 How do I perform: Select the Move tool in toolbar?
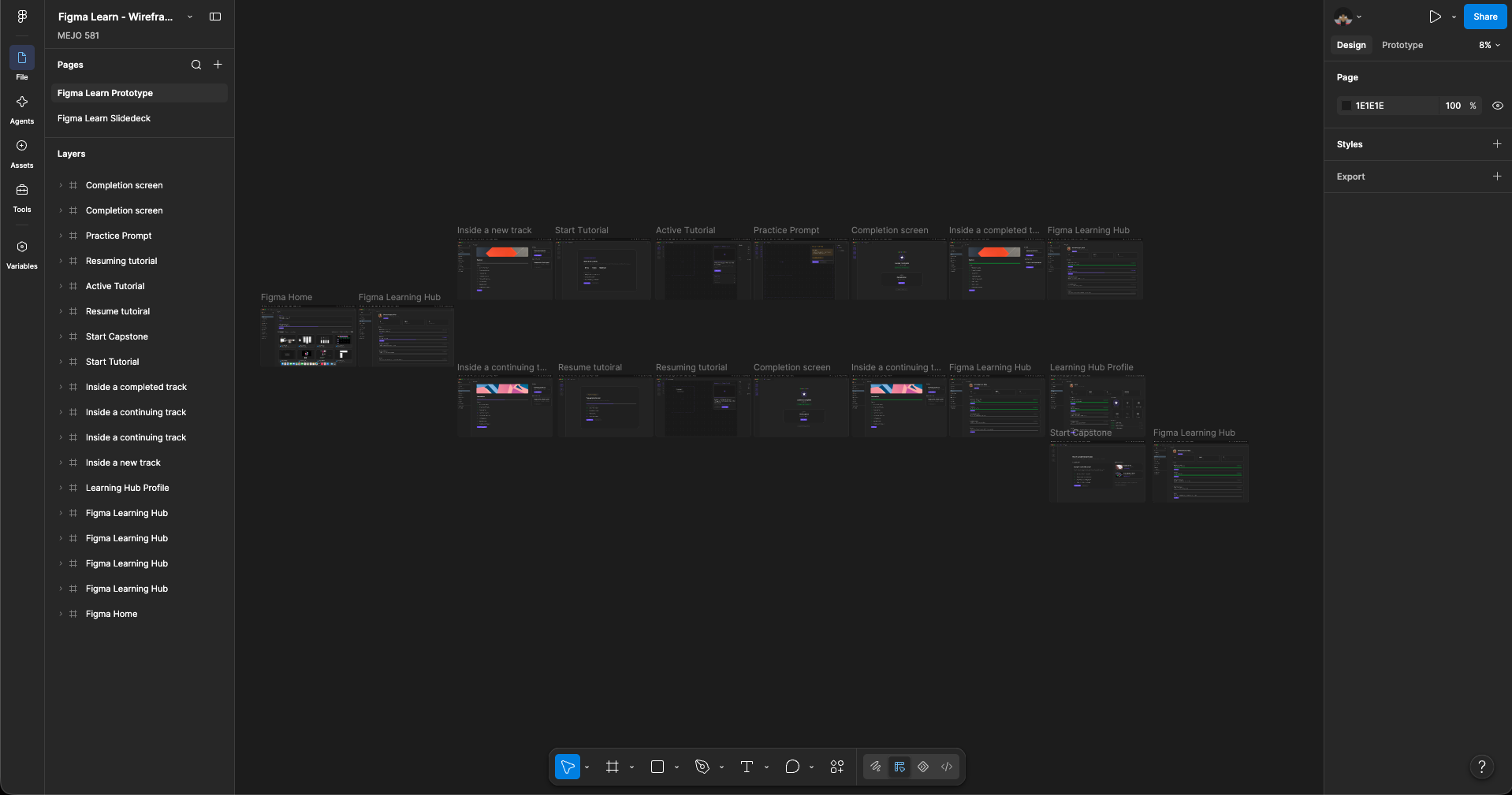coord(568,767)
